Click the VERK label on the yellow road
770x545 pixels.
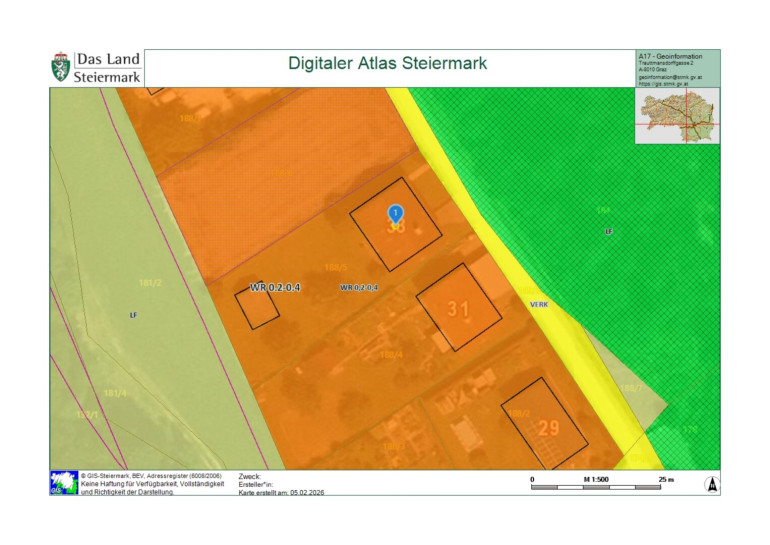(539, 304)
